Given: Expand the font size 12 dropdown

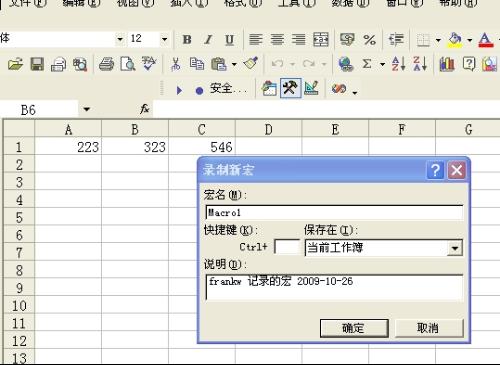Looking at the screenshot, I should 164,39.
